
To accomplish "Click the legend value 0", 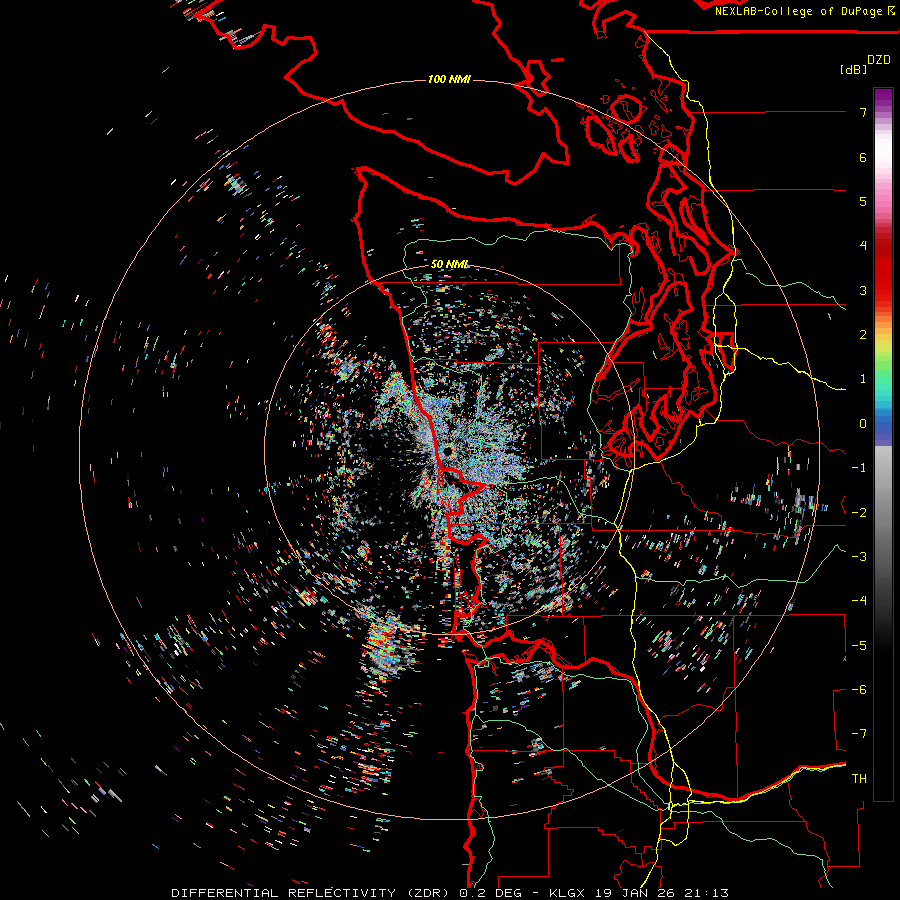I will (x=863, y=424).
